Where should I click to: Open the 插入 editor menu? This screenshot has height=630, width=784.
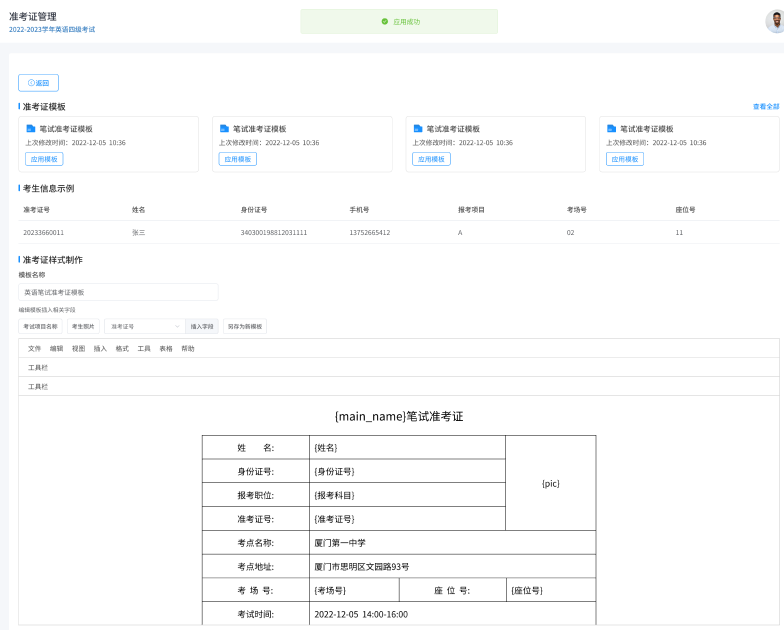point(100,348)
